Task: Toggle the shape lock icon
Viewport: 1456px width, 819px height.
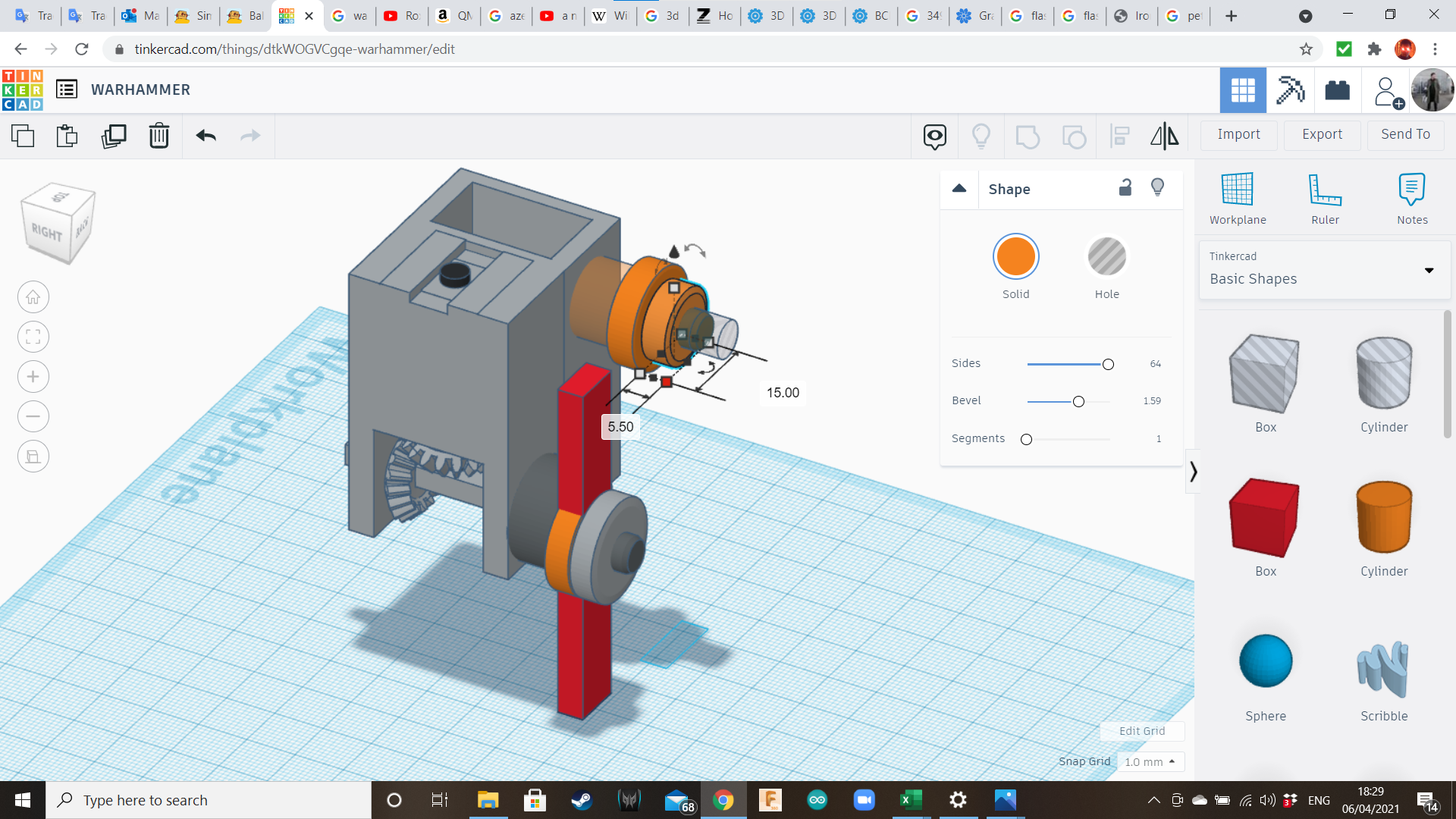Action: 1125,188
